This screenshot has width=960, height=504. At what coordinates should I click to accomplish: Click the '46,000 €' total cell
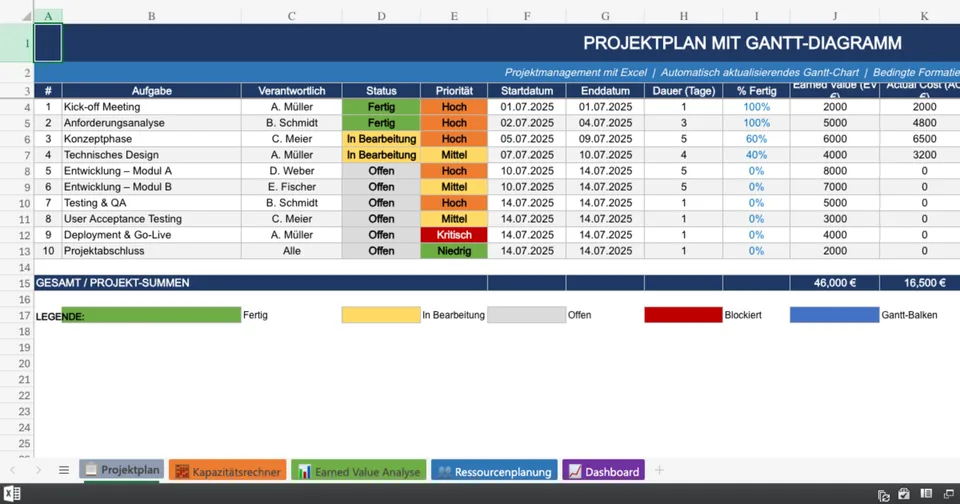click(x=834, y=283)
